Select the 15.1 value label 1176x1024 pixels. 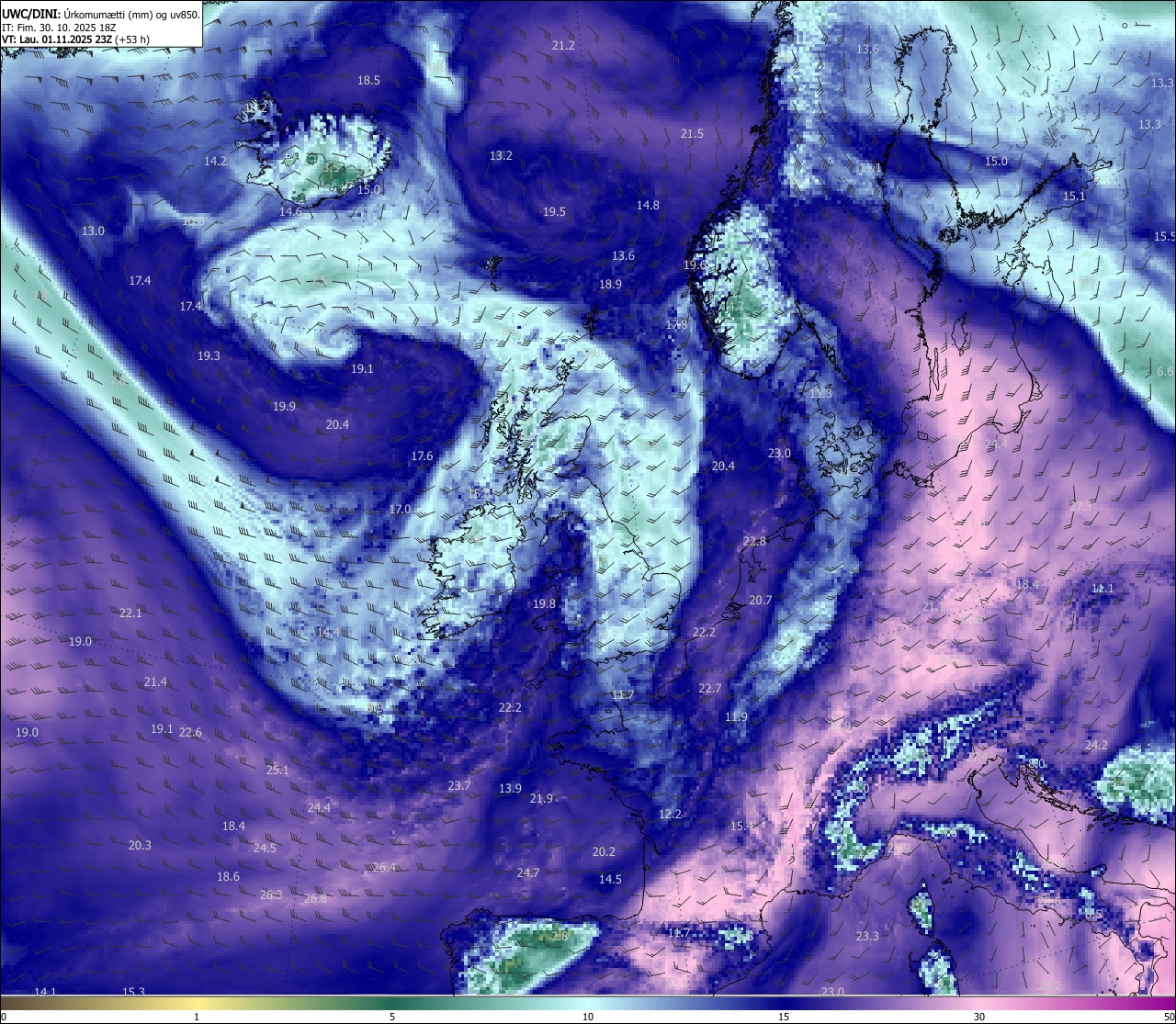pos(1074,197)
